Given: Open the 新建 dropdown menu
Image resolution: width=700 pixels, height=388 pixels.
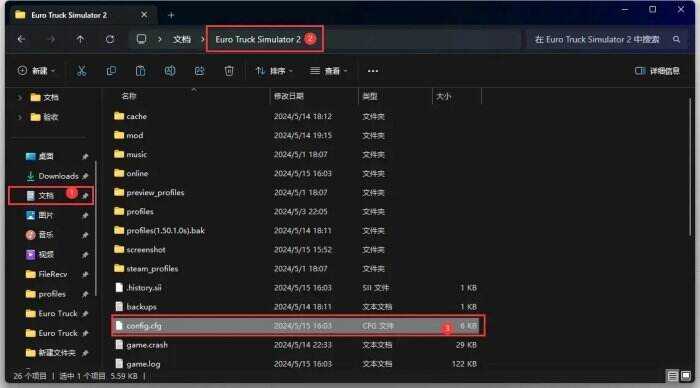Looking at the screenshot, I should [36, 71].
